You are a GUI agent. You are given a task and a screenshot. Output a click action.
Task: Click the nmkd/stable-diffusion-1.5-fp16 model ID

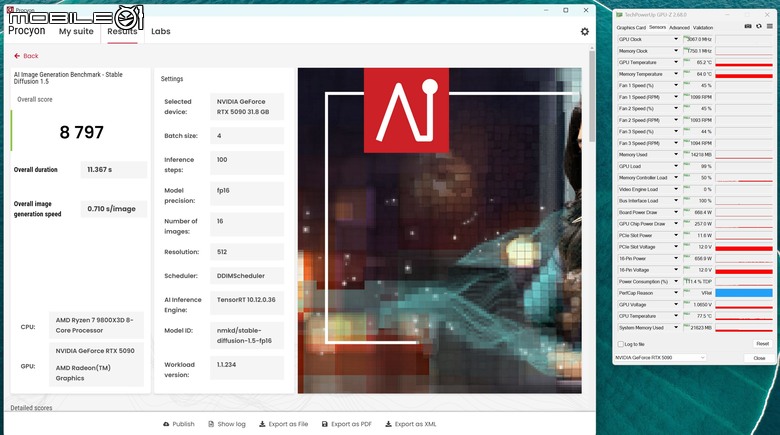coord(247,335)
